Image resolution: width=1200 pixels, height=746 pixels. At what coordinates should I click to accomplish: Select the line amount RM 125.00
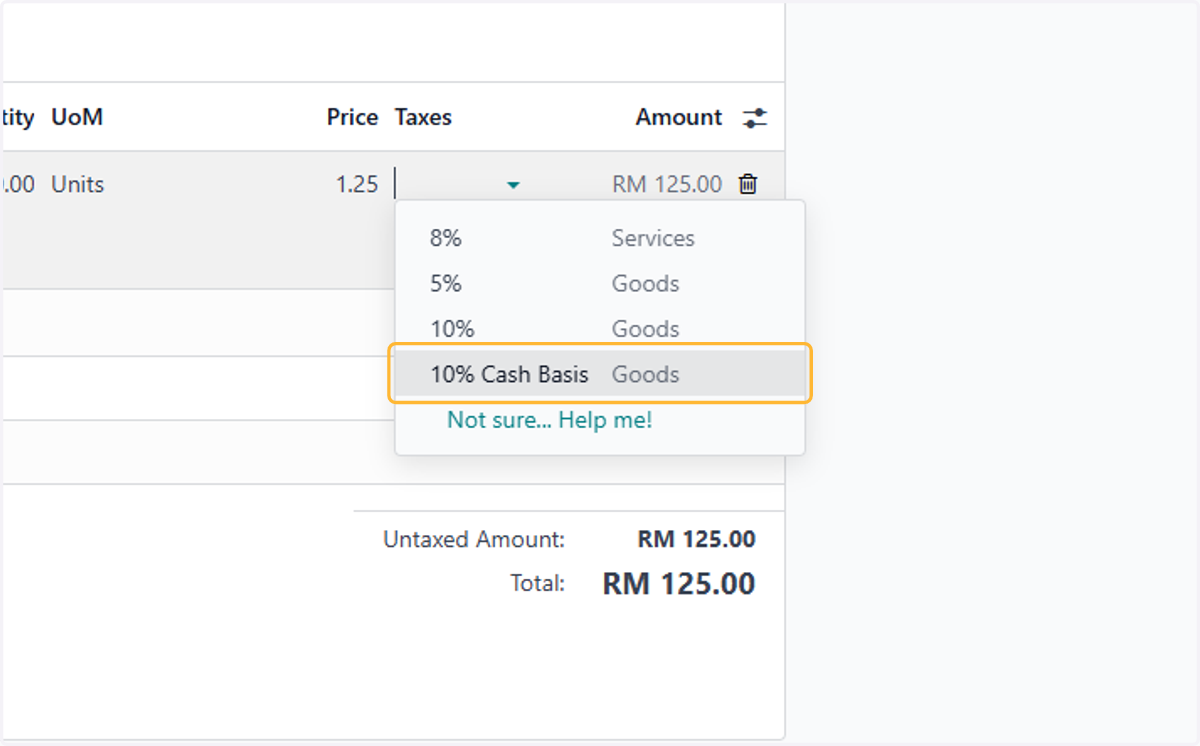pos(667,184)
